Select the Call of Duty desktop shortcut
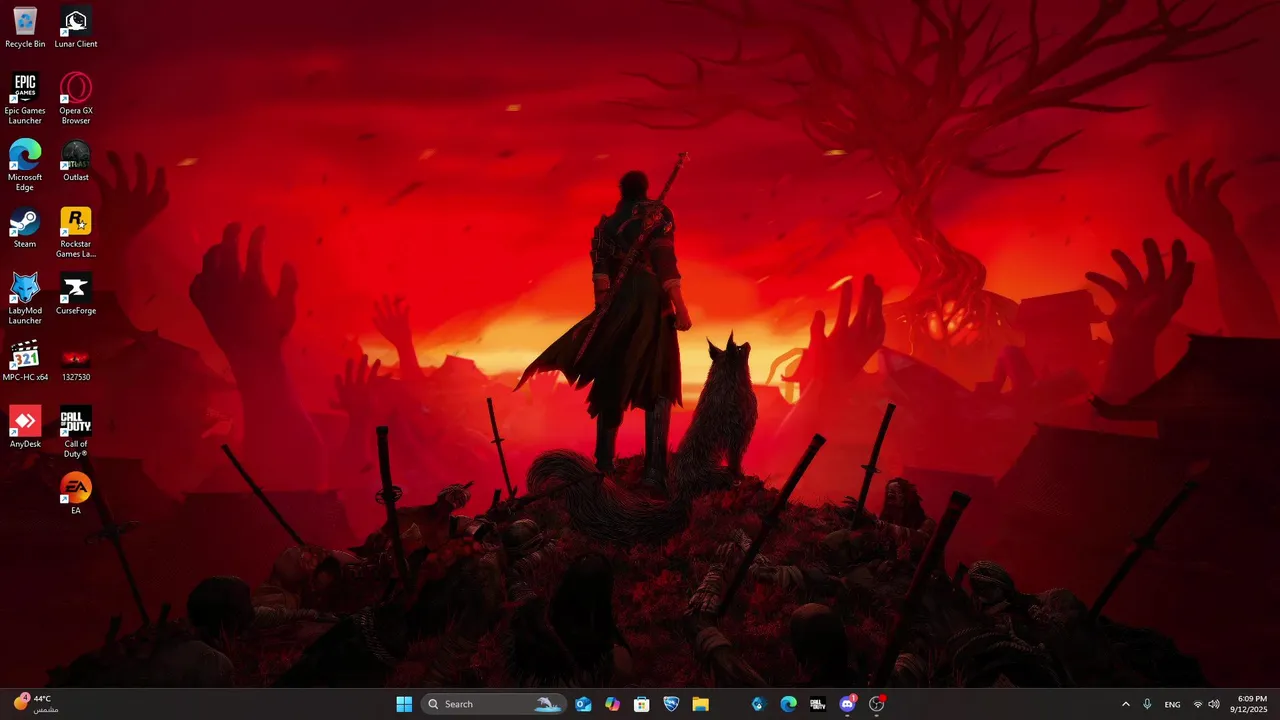This screenshot has height=720, width=1280. (x=76, y=433)
